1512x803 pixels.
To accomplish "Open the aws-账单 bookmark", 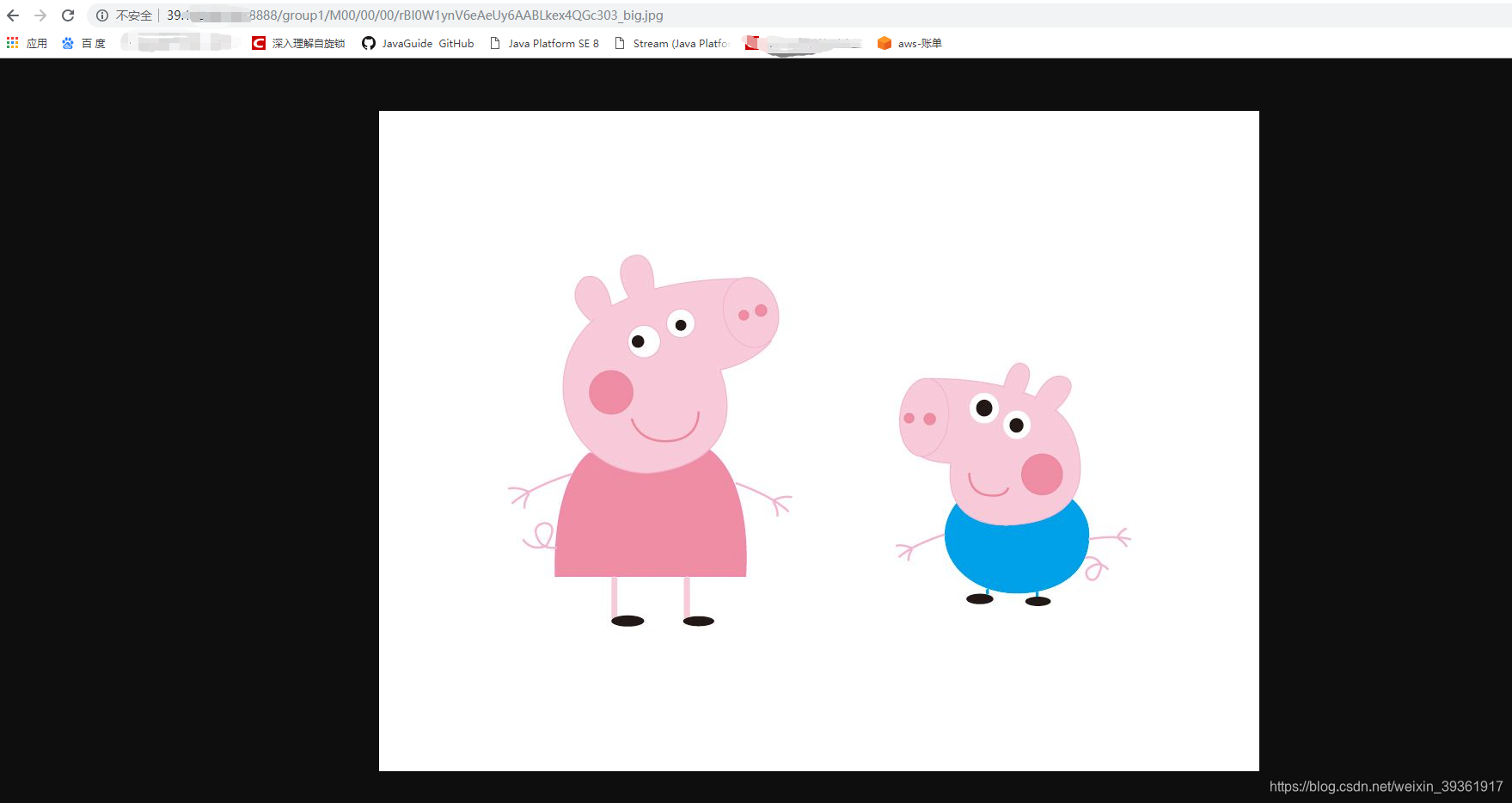I will tap(909, 43).
